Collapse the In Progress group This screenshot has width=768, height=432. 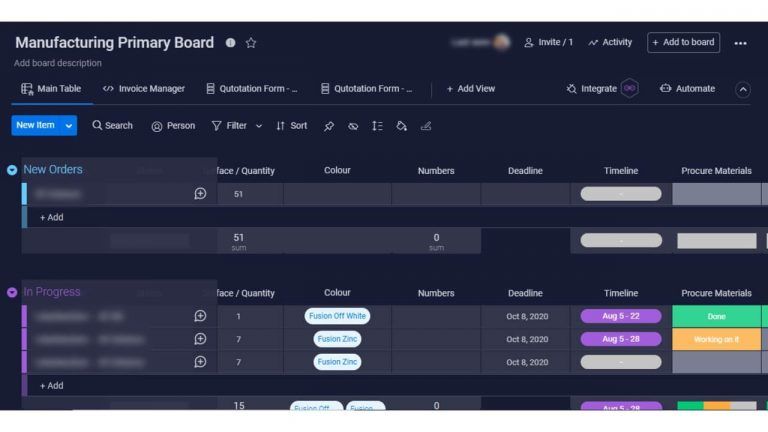tap(12, 292)
